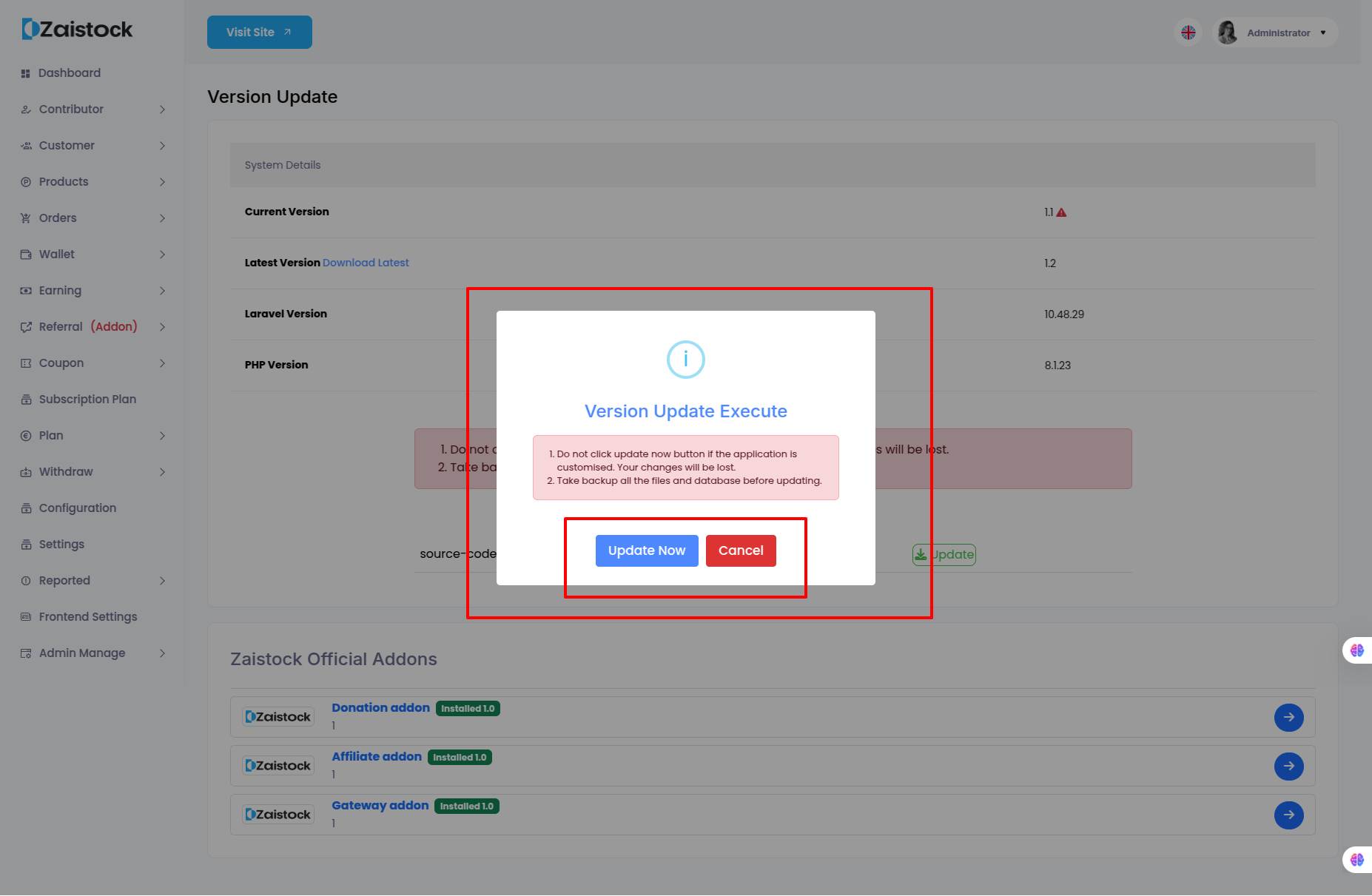Expand the Referral (Addon) menu chevron
Screen dimensions: 1372x896
162,327
